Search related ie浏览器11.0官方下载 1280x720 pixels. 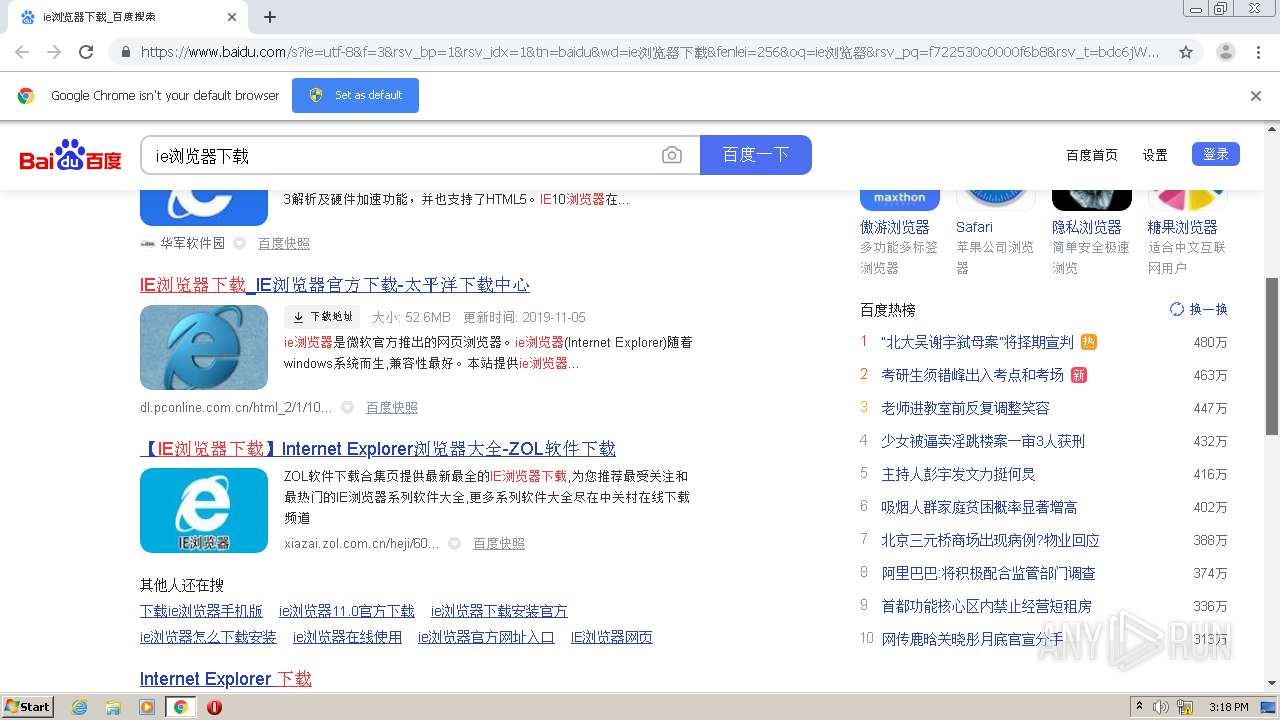pyautogui.click(x=347, y=611)
